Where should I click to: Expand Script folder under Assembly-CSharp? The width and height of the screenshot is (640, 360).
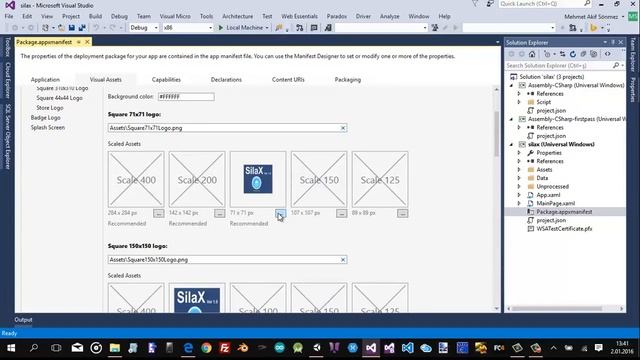[x=519, y=102]
